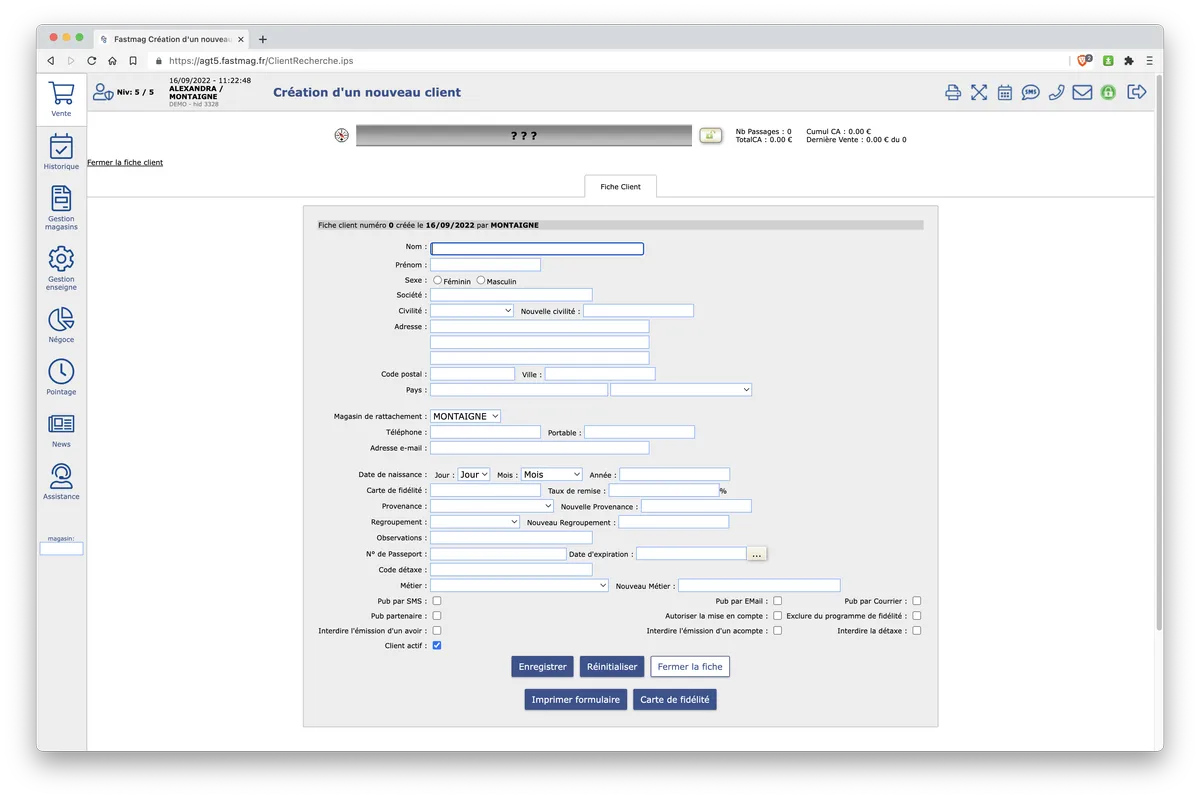Open the Pointage clock icon
Screen dimensions: 1200x799
click(61, 371)
